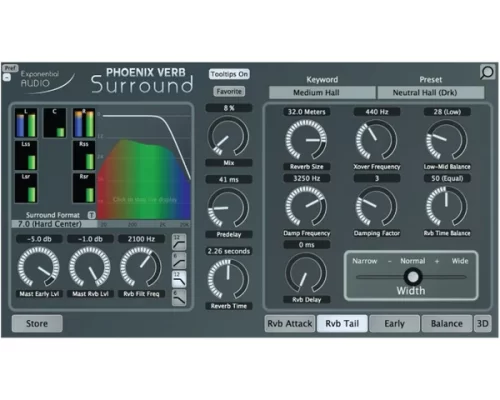Click the Xover Frequency knob
Screen dimensions: 500x400
coord(376,140)
